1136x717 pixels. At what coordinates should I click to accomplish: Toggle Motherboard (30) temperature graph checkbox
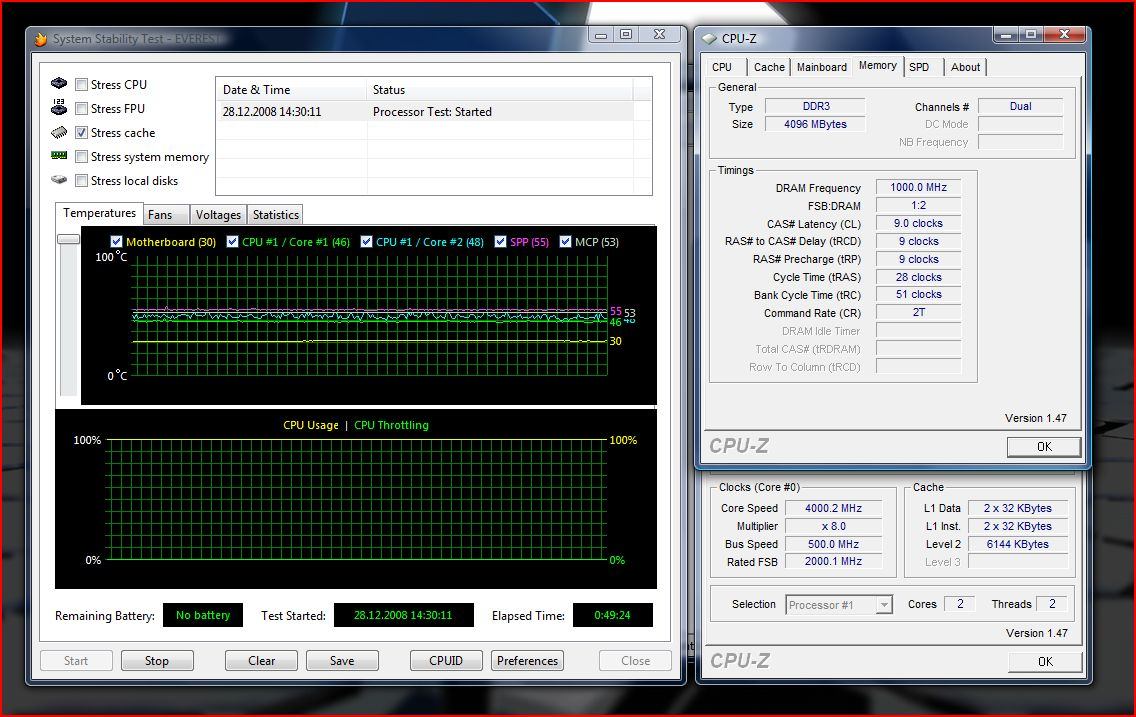click(x=117, y=242)
